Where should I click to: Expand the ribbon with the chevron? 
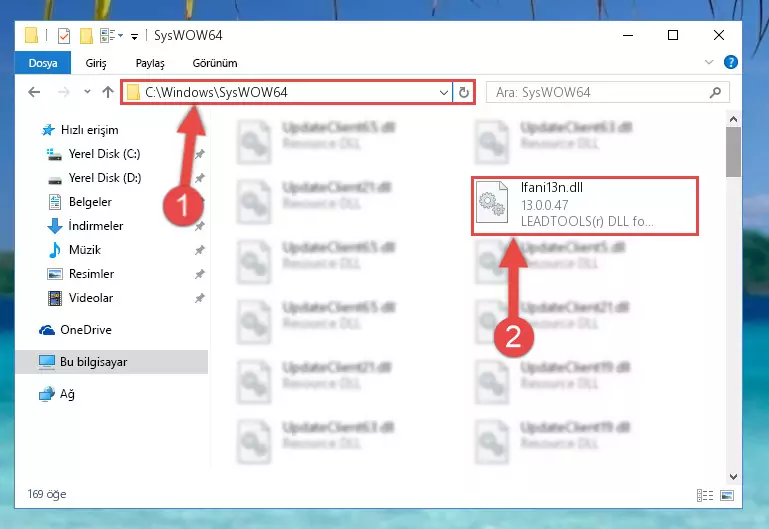click(709, 62)
